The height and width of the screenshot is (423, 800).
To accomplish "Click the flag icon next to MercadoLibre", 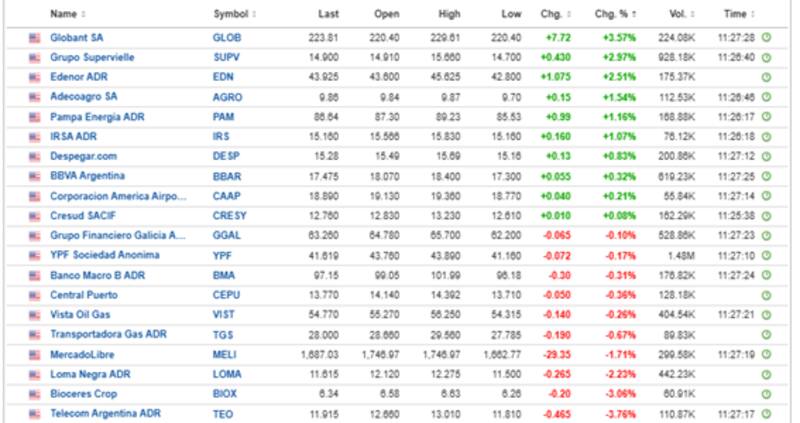I will [x=35, y=354].
